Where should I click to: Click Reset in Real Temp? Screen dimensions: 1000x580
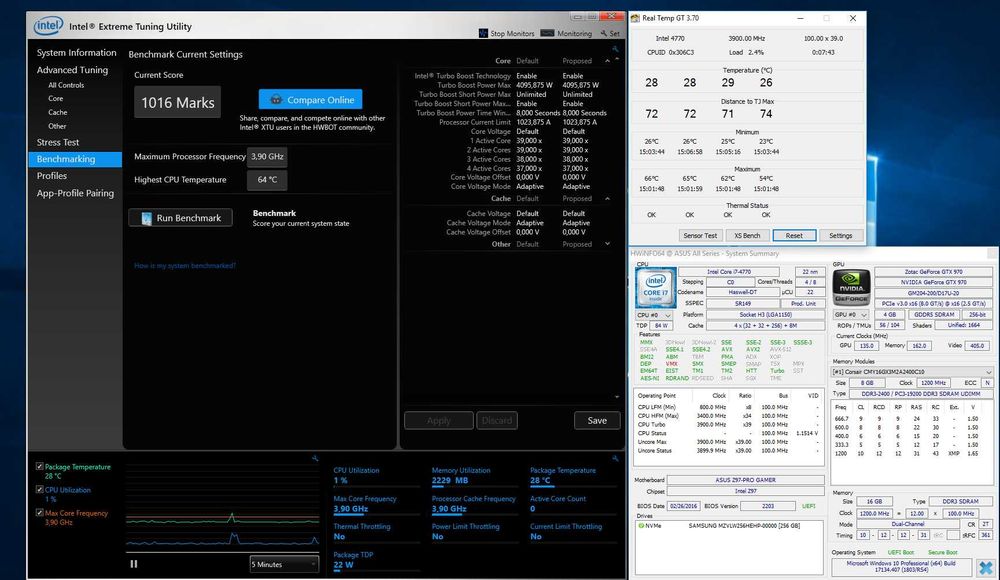click(x=794, y=235)
